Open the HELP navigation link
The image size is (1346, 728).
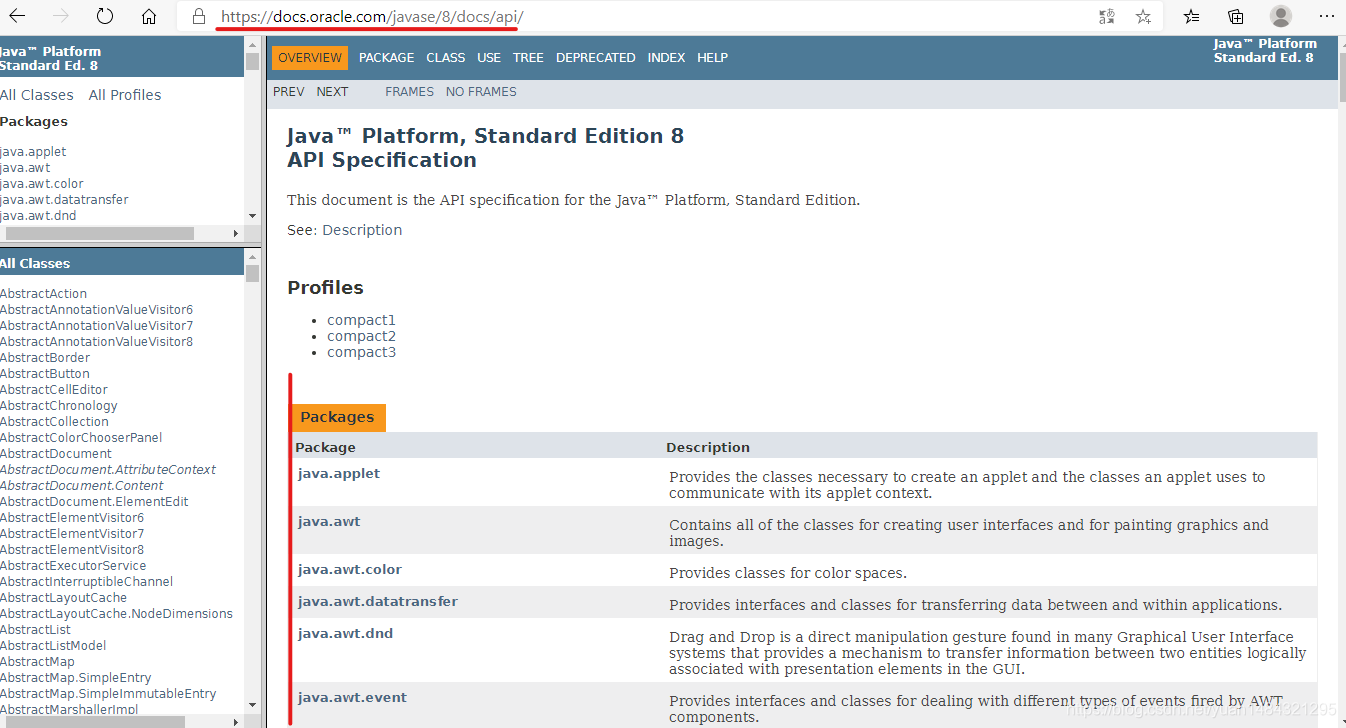(x=712, y=58)
